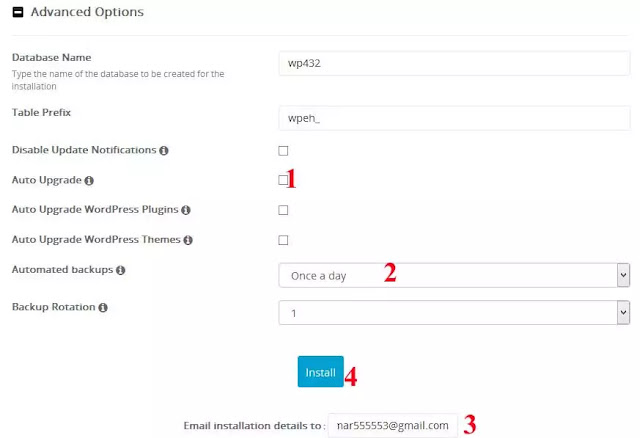Screen dimensions: 640x438
Task: Click the Install button
Action: pyautogui.click(x=320, y=372)
